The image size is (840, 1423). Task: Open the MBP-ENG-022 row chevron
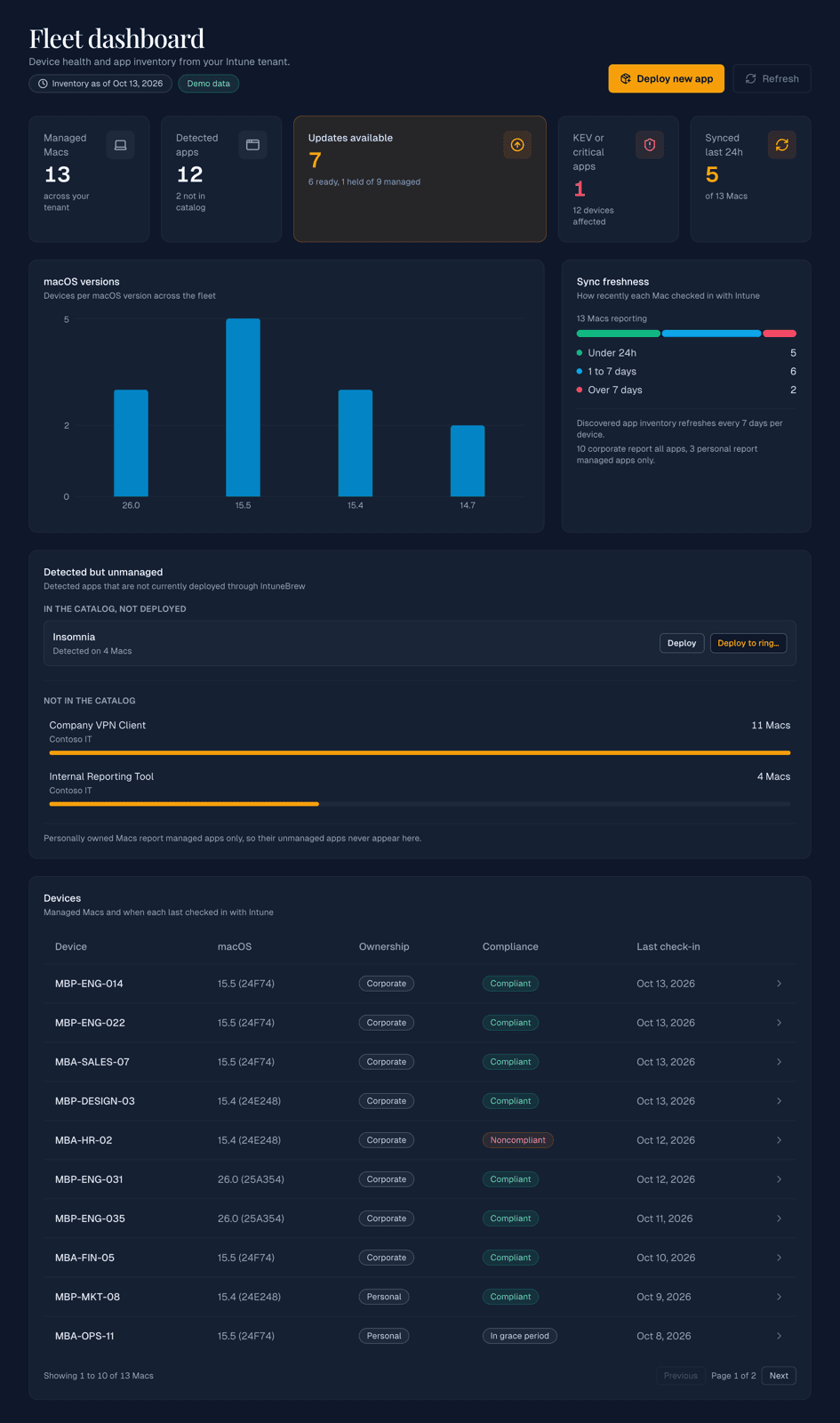(x=779, y=1023)
